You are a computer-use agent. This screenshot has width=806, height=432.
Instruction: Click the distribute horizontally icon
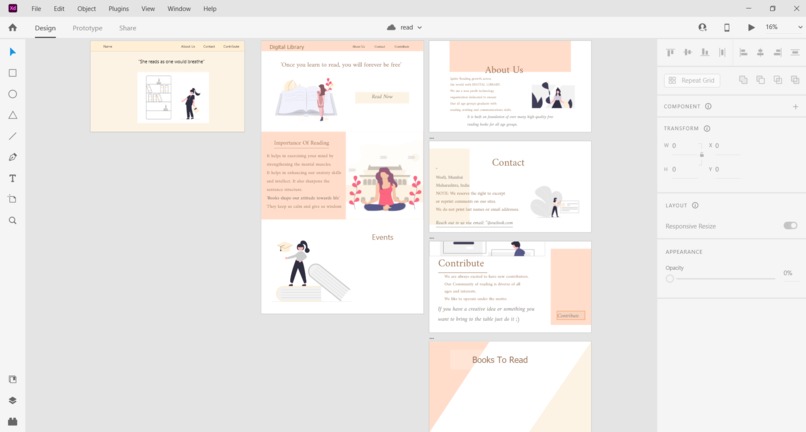pyautogui.click(x=795, y=52)
